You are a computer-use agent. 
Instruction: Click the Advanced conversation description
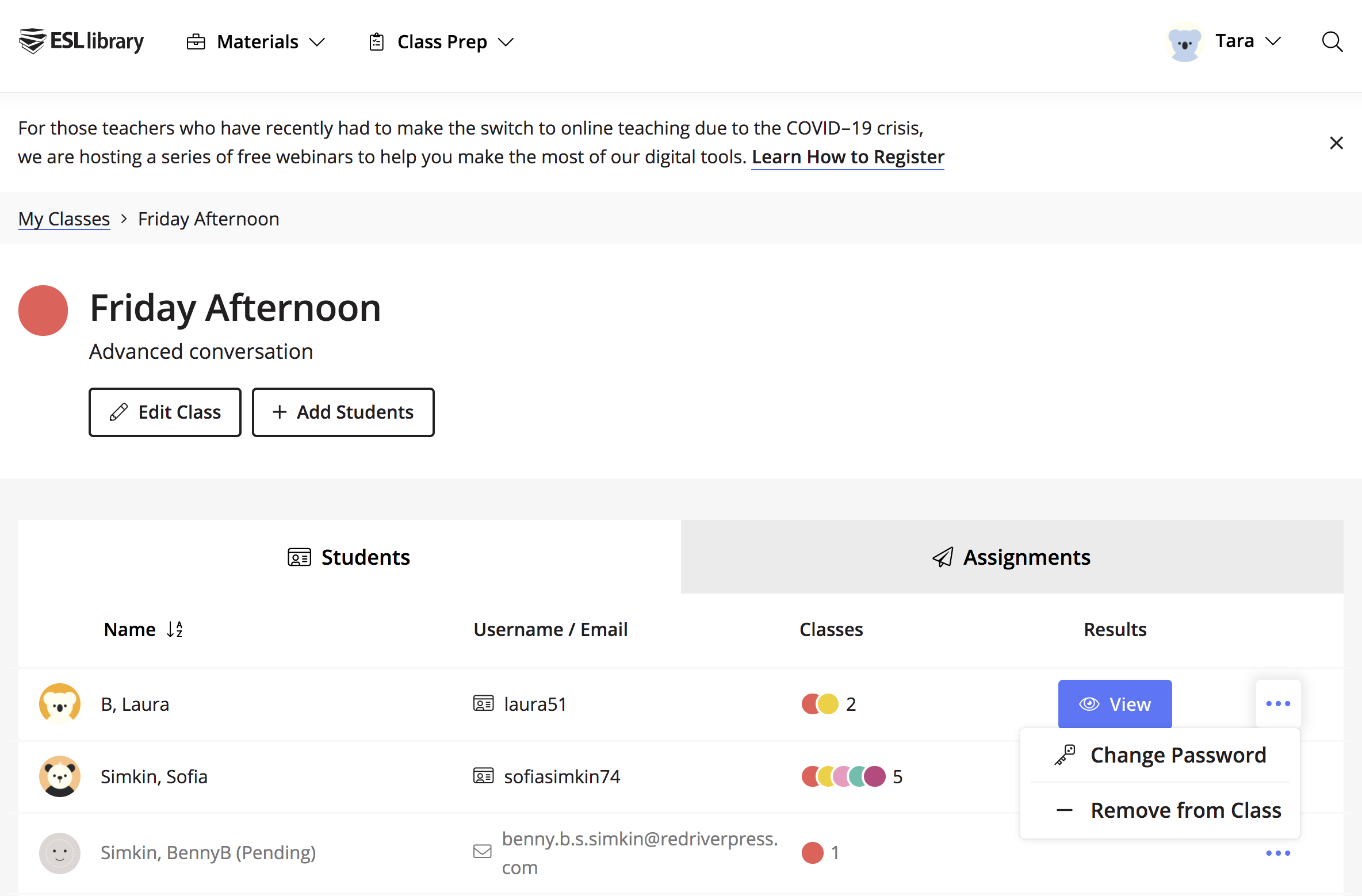[x=201, y=351]
